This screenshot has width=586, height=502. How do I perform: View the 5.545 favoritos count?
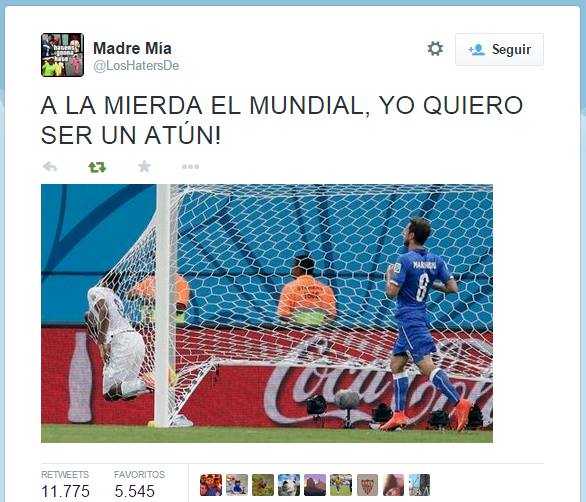click(135, 491)
